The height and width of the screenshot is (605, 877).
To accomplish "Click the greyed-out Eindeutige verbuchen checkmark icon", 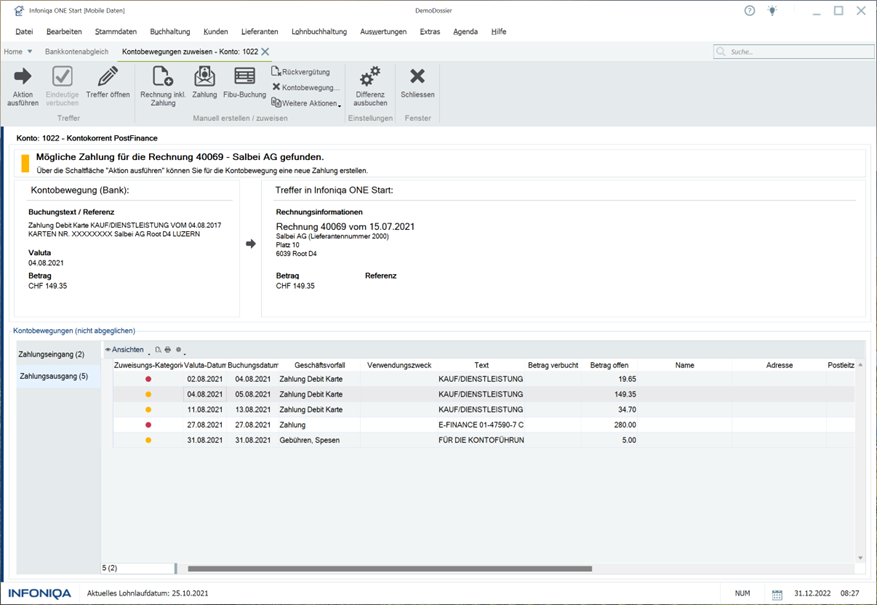I will (x=62, y=77).
